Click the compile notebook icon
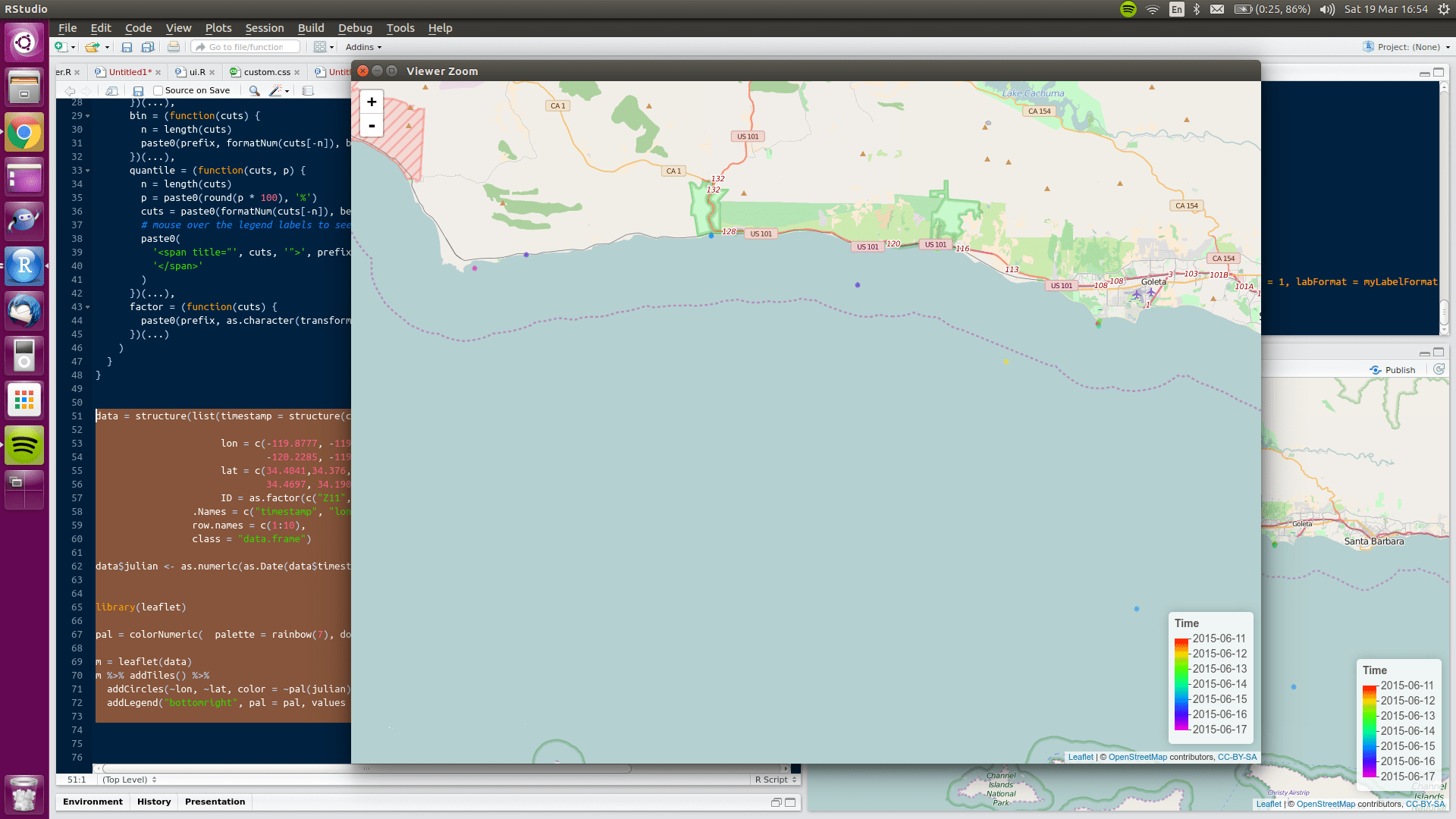Viewport: 1456px width, 819px height. [x=308, y=90]
